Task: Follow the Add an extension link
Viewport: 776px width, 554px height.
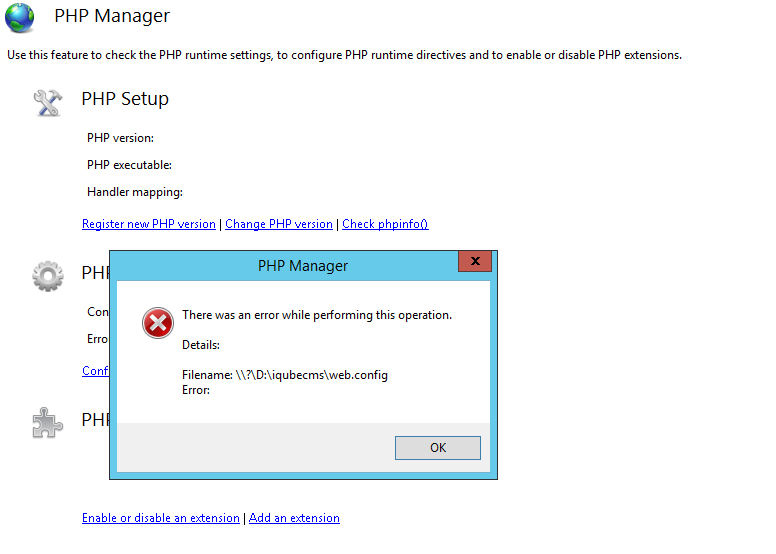Action: point(294,518)
